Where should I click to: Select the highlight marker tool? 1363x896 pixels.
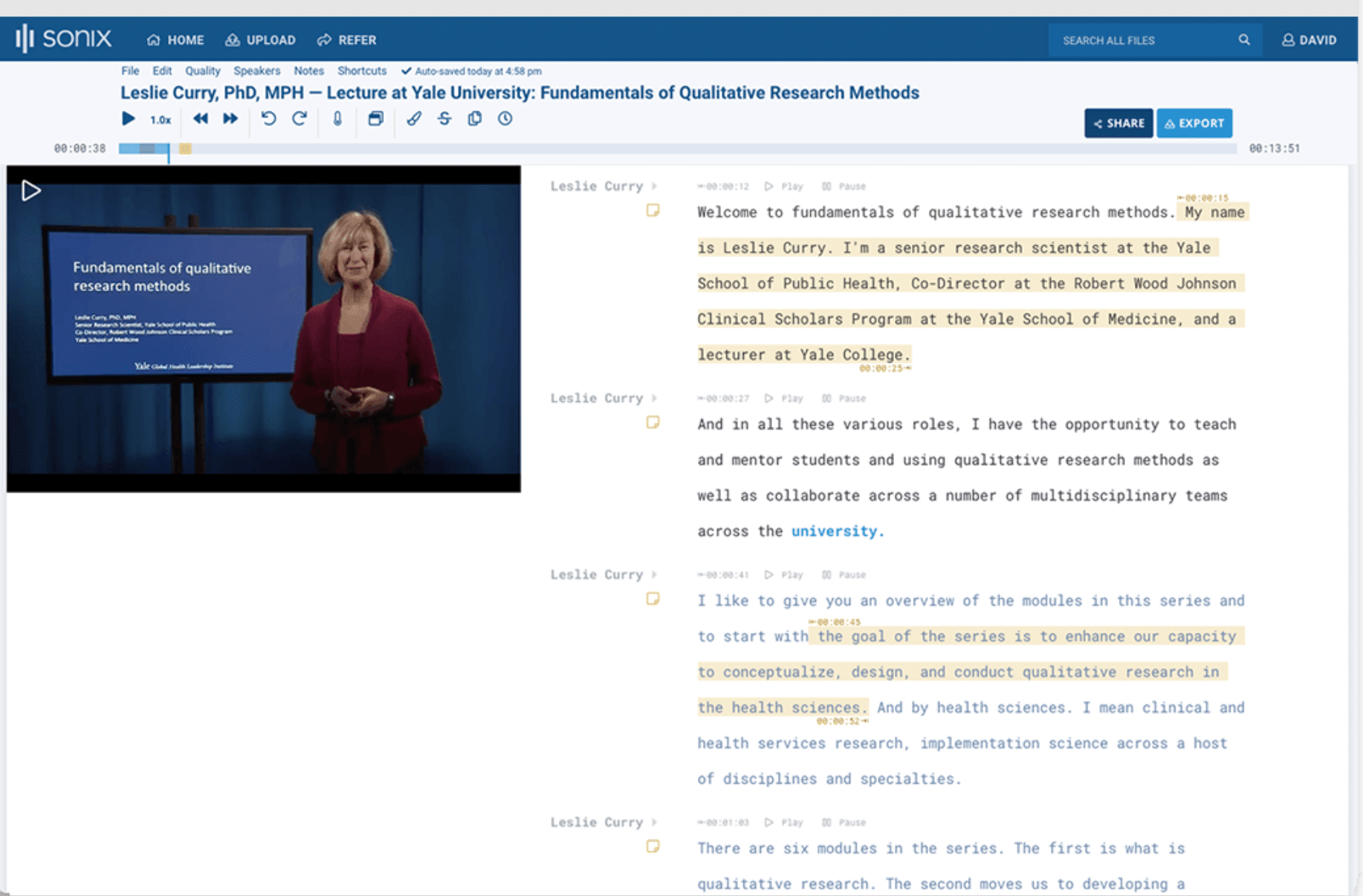[x=414, y=119]
